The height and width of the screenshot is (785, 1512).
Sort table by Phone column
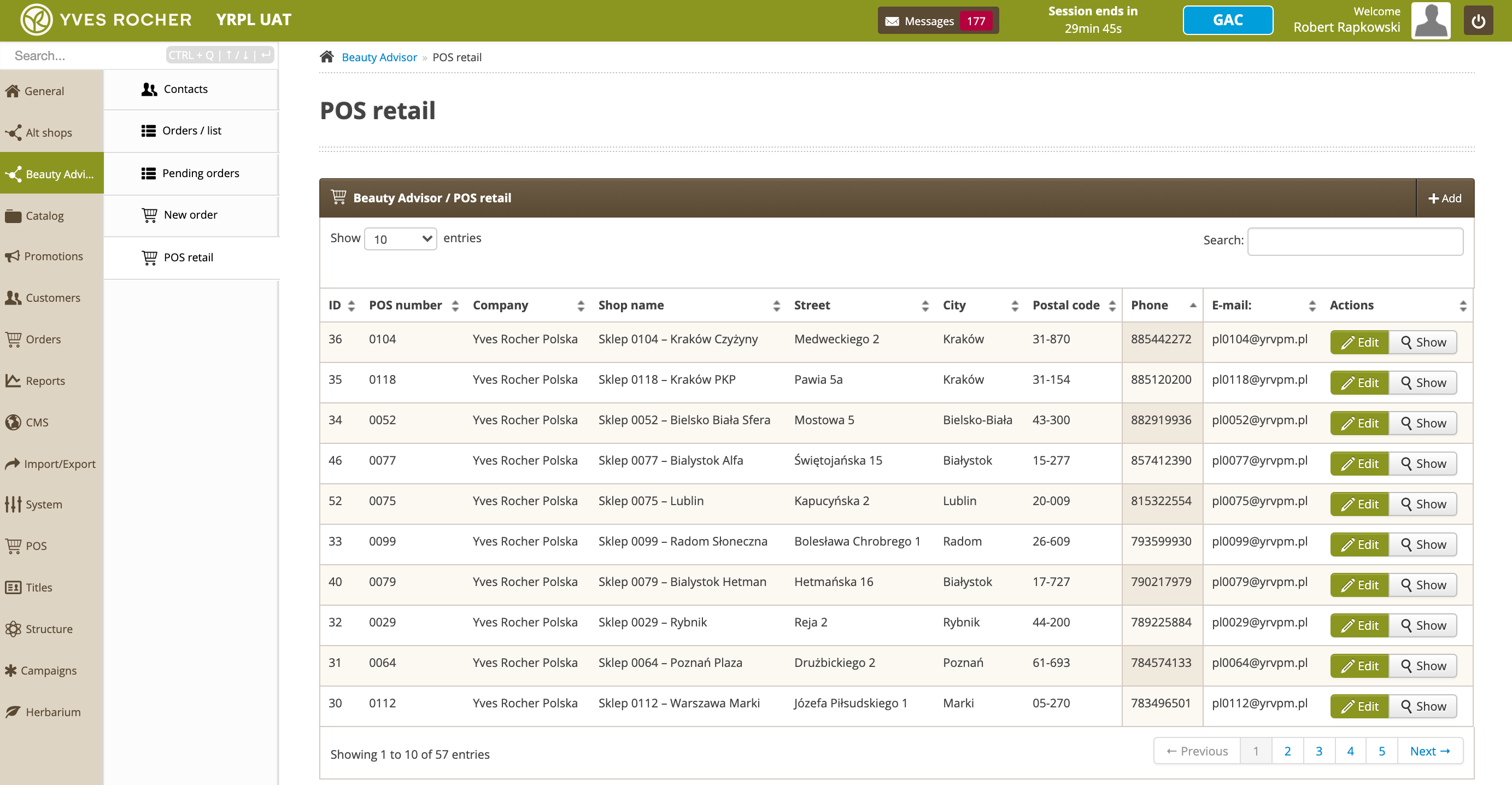click(x=1163, y=306)
